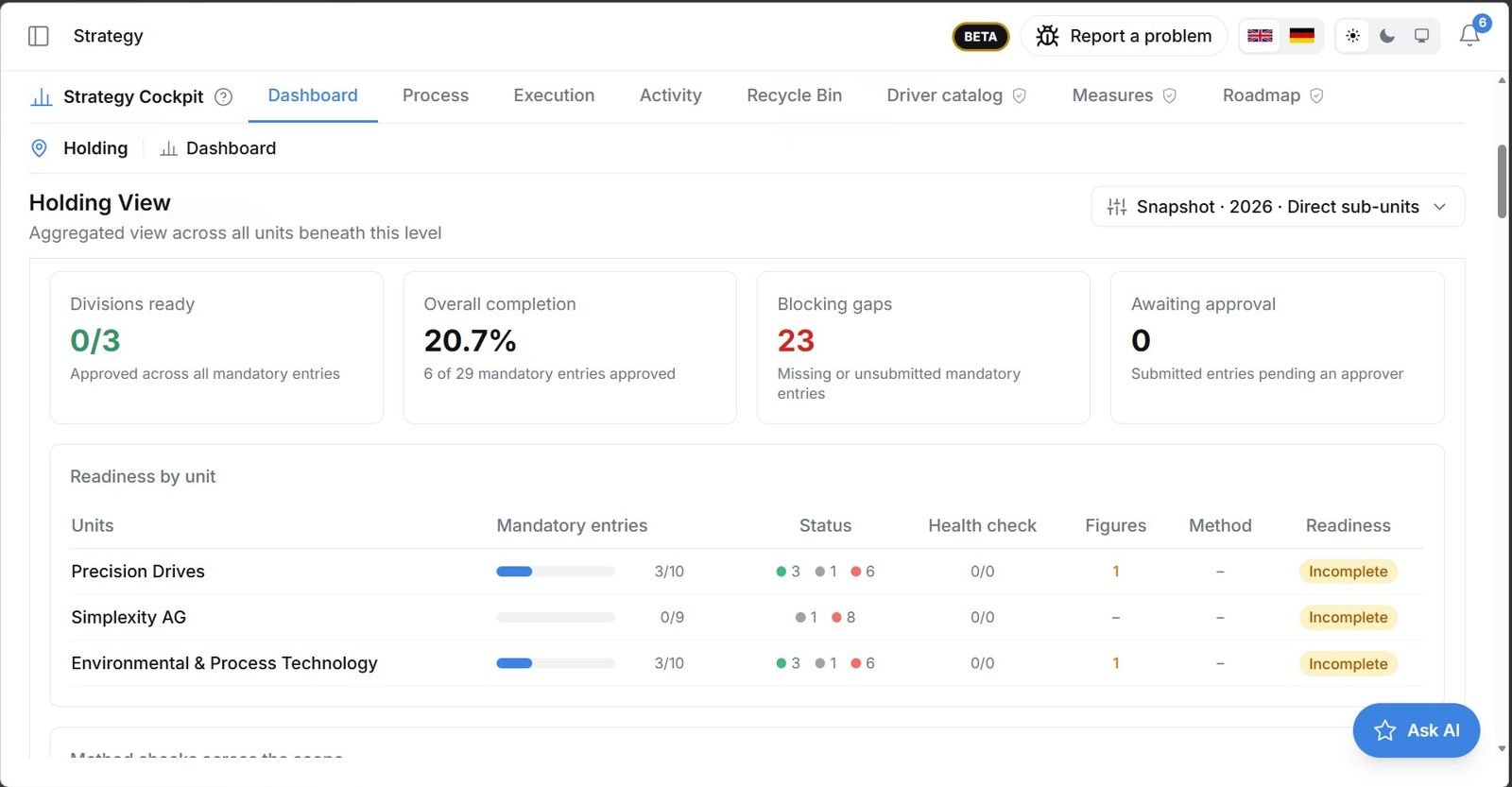
Task: Click the star icon on Ask AI
Action: 1385,730
